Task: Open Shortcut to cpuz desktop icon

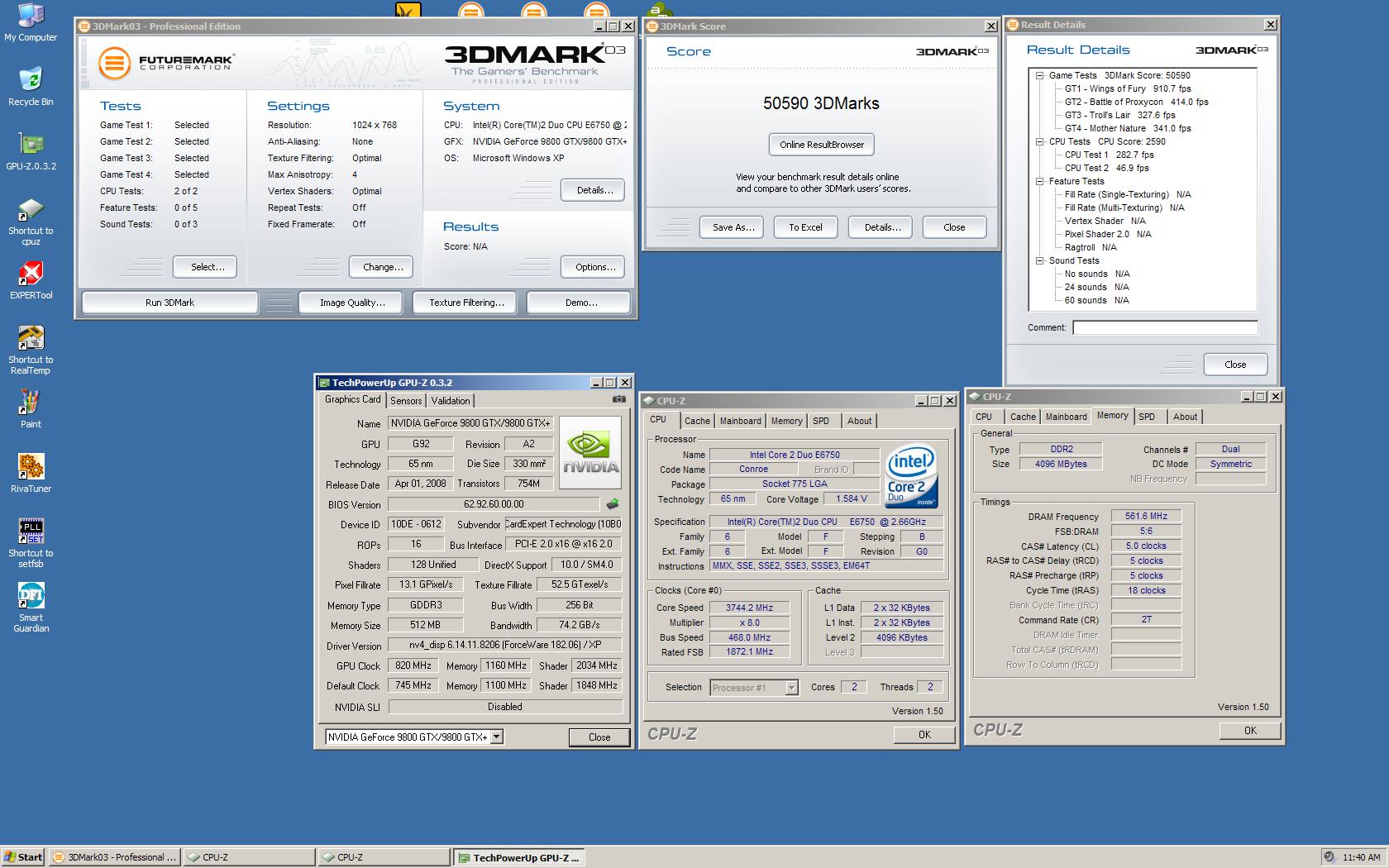Action: click(x=31, y=222)
